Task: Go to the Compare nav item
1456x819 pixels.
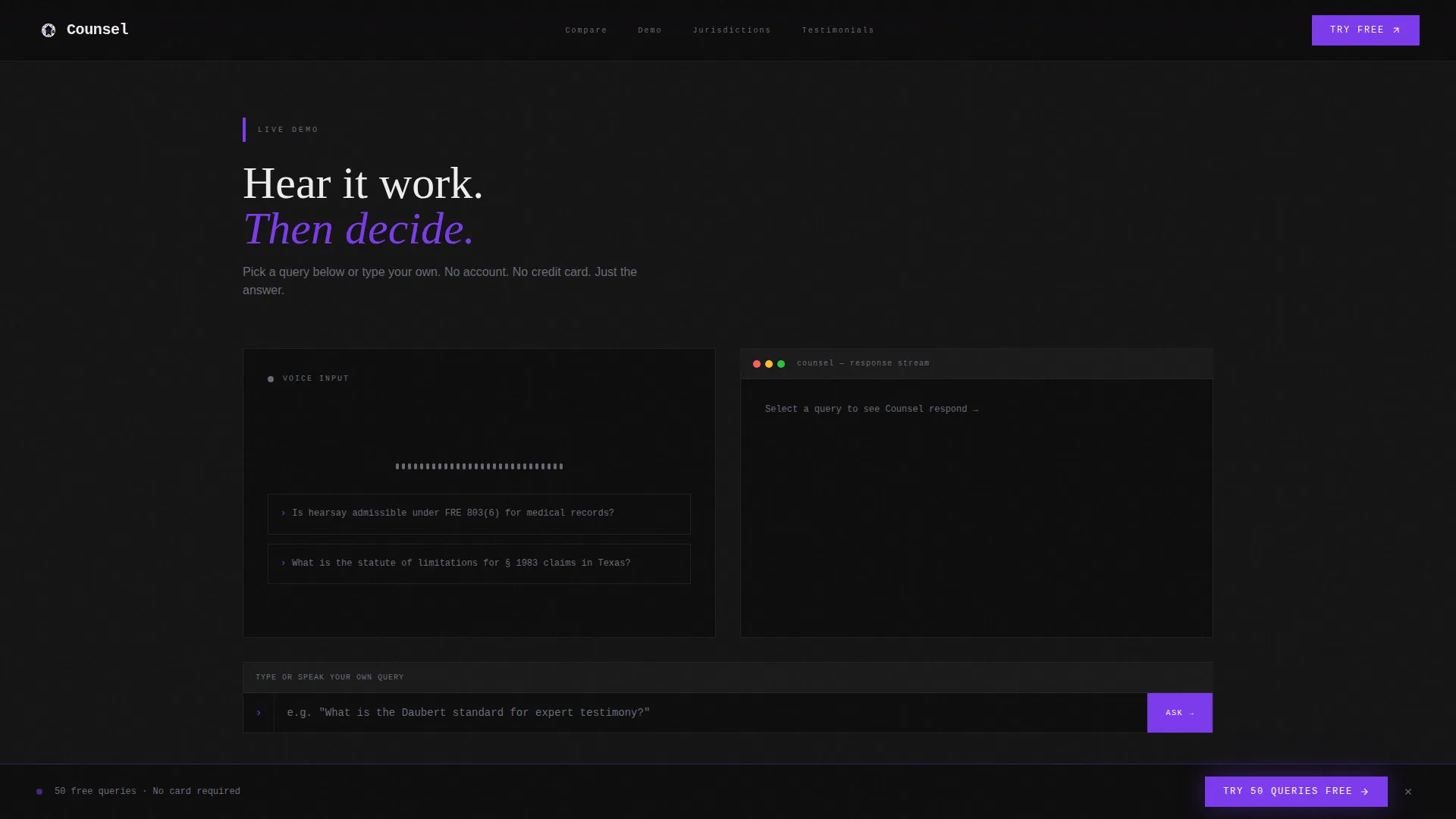Action: 586,30
